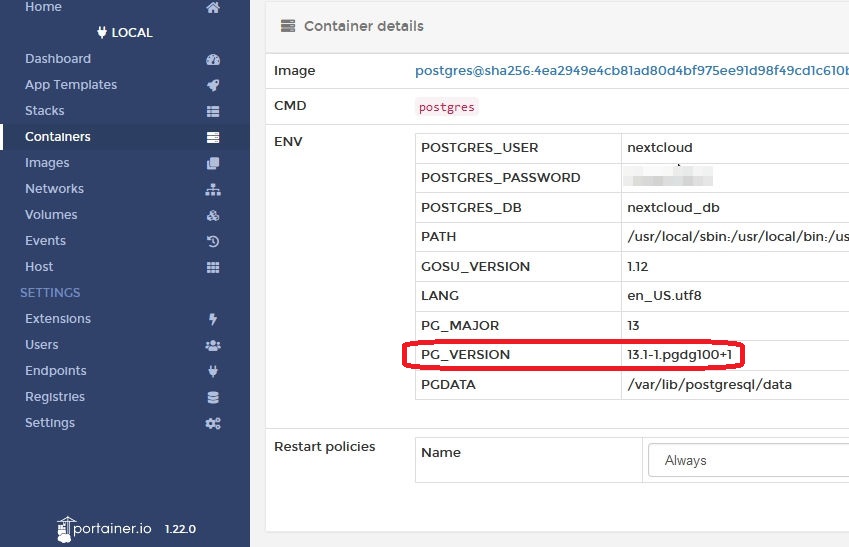Click the portainer.io logo

click(x=105, y=528)
